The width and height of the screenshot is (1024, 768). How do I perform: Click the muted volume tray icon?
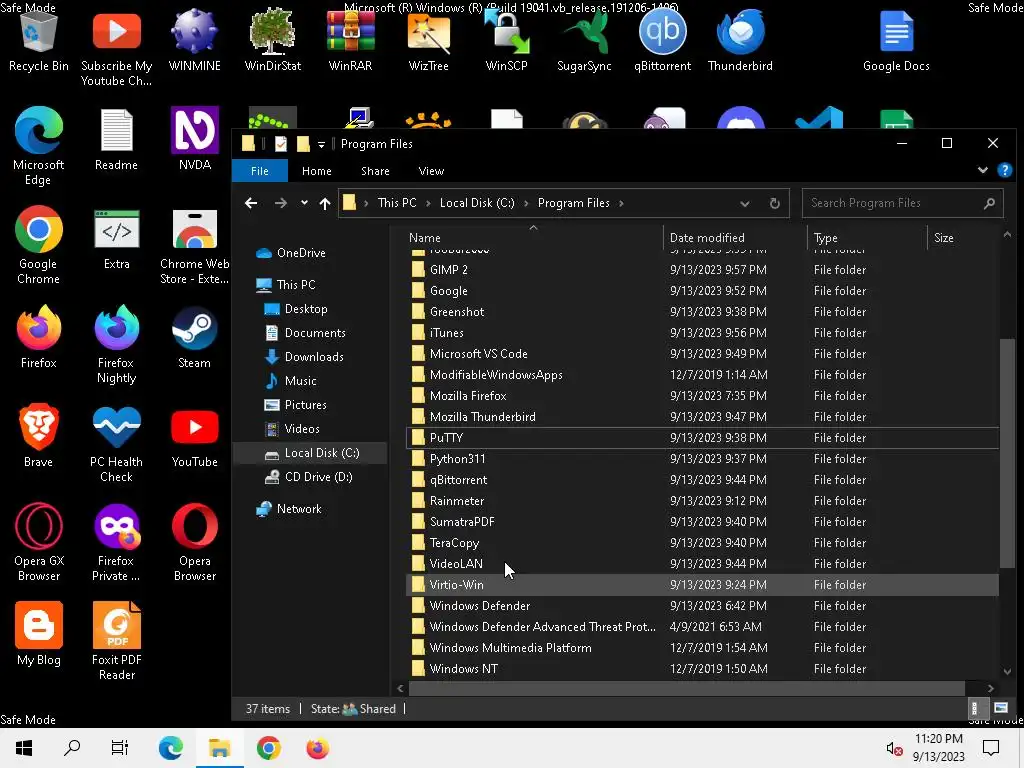pyautogui.click(x=893, y=748)
